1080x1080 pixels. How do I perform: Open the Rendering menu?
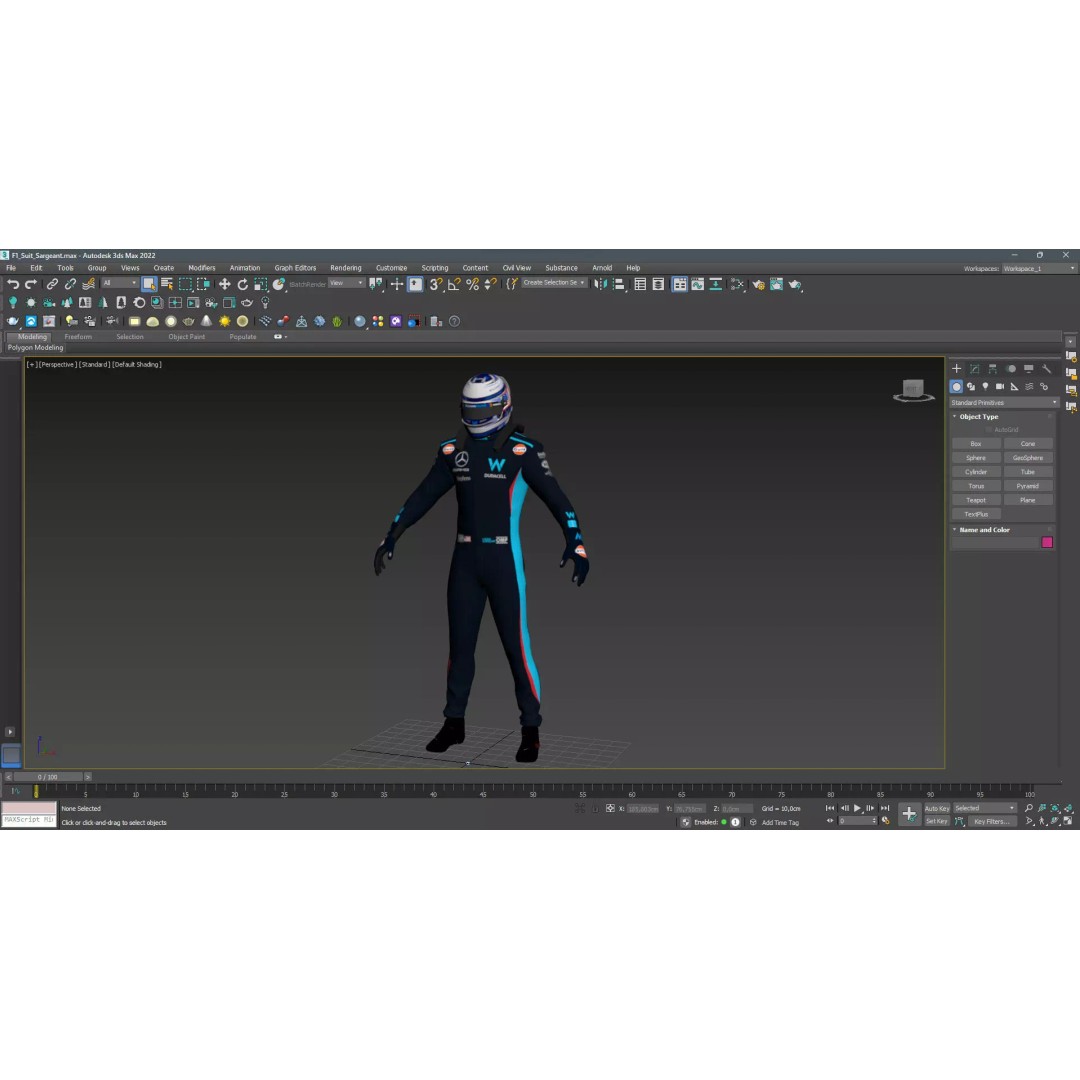(x=345, y=267)
